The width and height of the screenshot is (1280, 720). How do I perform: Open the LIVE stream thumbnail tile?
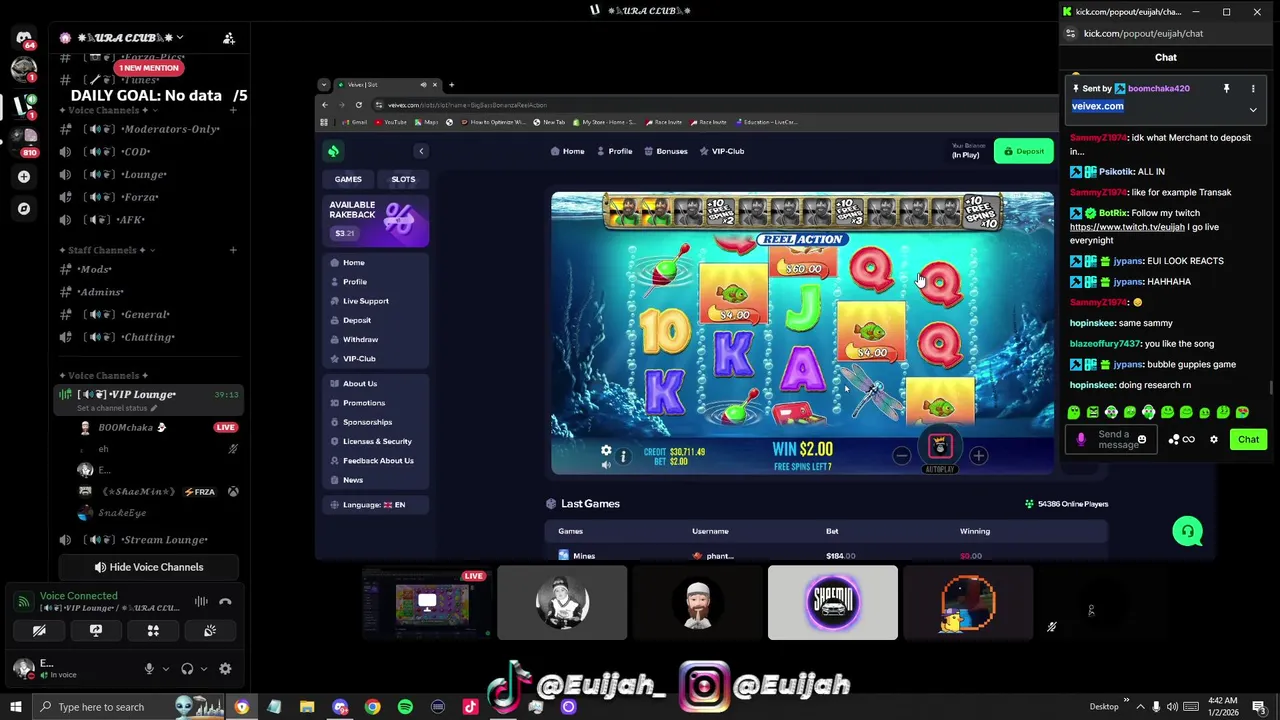[427, 602]
